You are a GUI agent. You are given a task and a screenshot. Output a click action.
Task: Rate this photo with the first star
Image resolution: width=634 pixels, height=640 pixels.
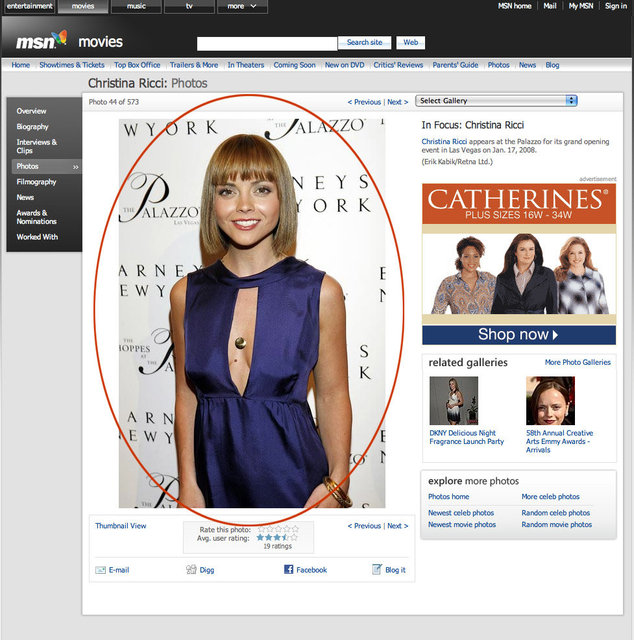pos(261,528)
